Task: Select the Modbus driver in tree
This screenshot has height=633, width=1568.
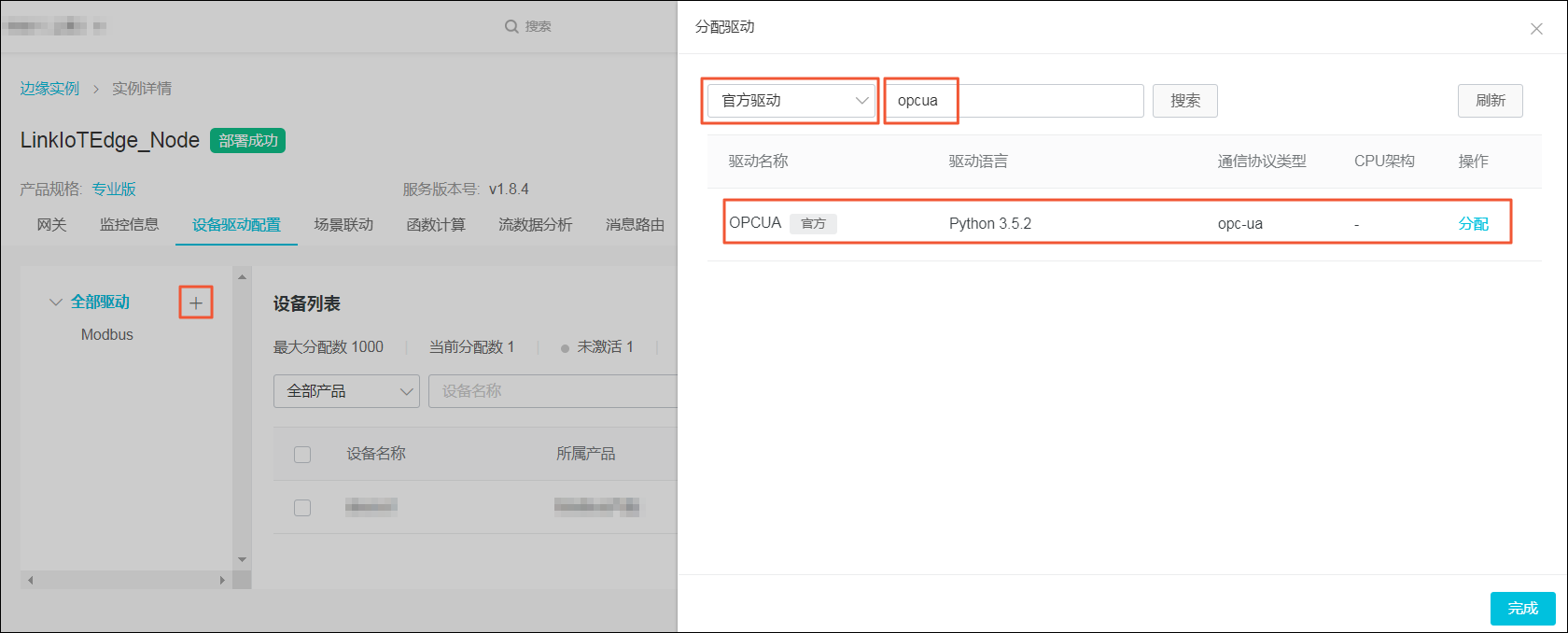Action: tap(107, 334)
